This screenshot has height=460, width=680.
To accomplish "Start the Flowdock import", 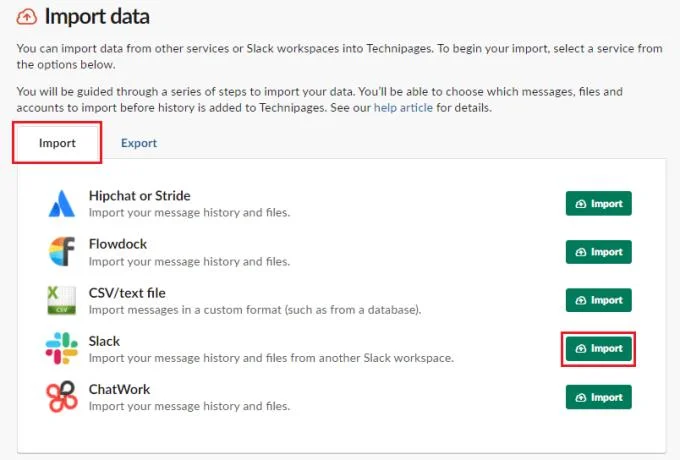I will [x=598, y=252].
